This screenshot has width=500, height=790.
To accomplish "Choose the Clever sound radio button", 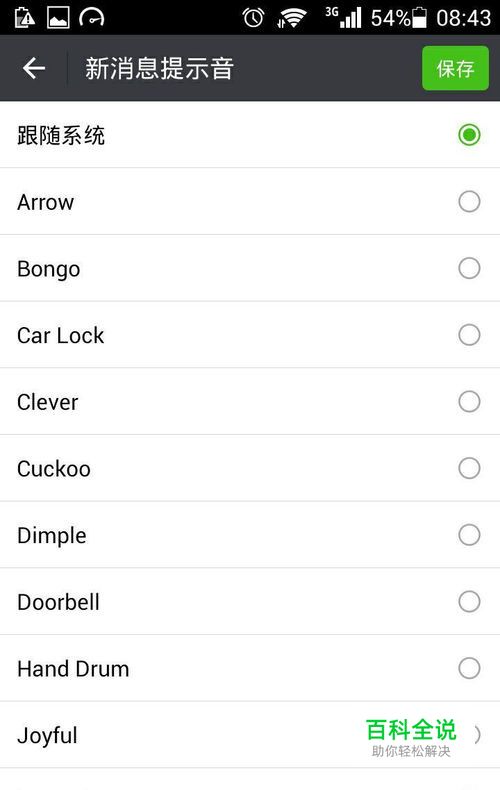I will click(x=469, y=402).
